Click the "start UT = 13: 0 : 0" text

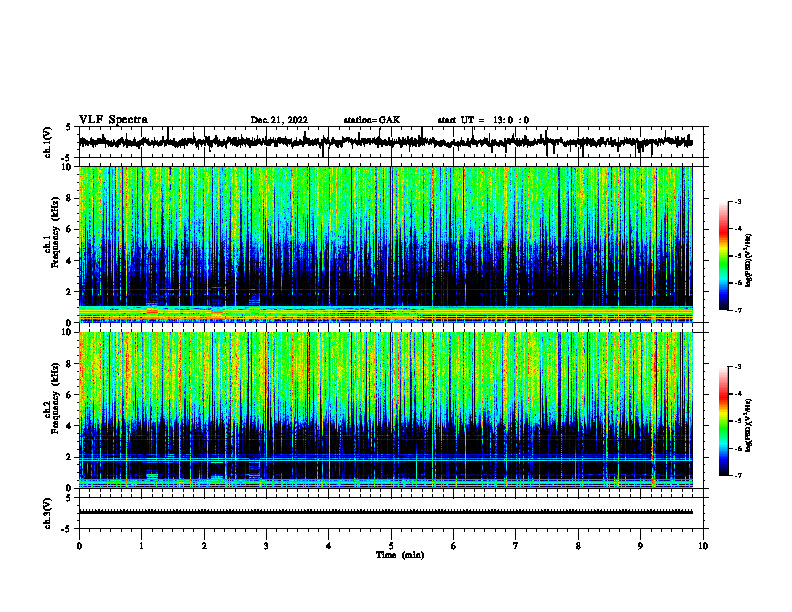pyautogui.click(x=483, y=120)
